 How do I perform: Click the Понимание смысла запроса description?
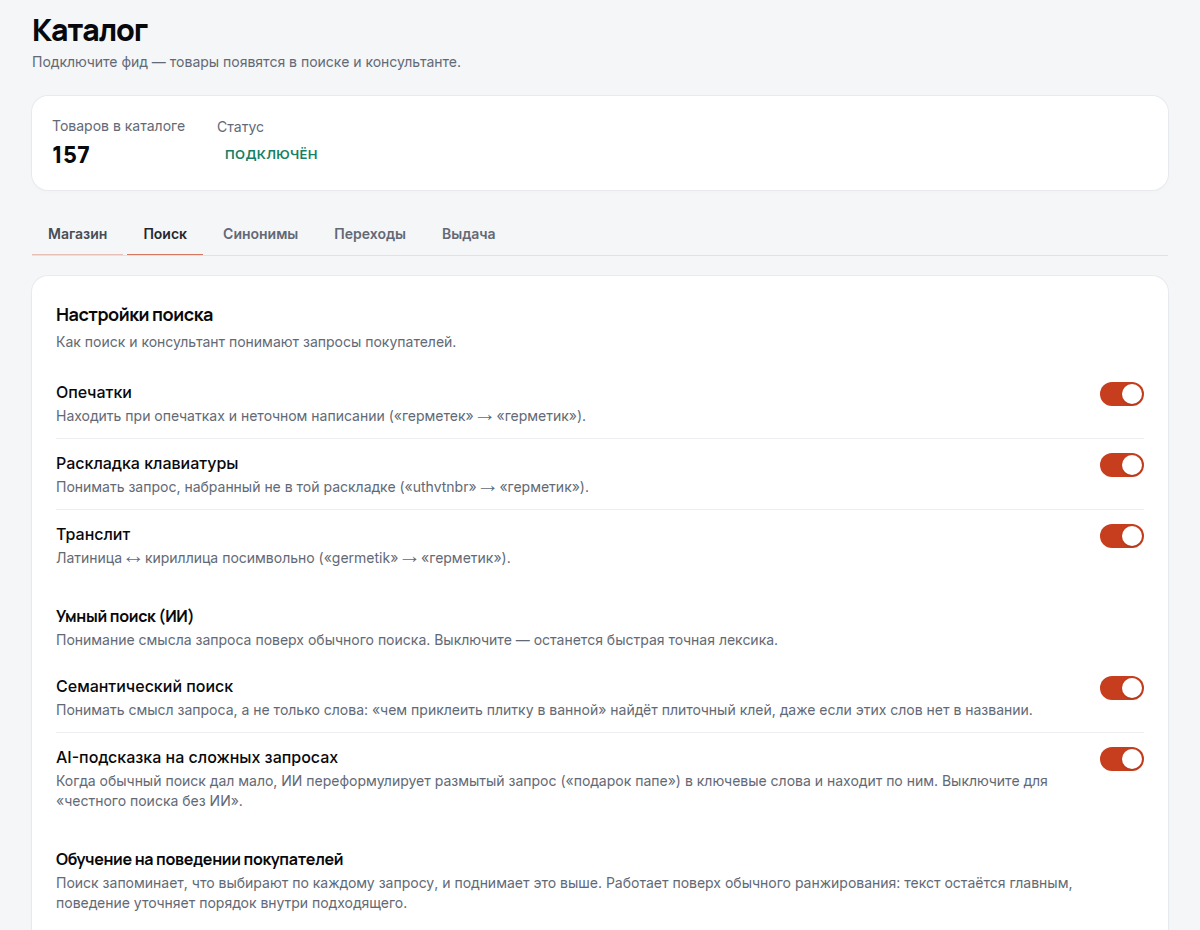click(417, 639)
